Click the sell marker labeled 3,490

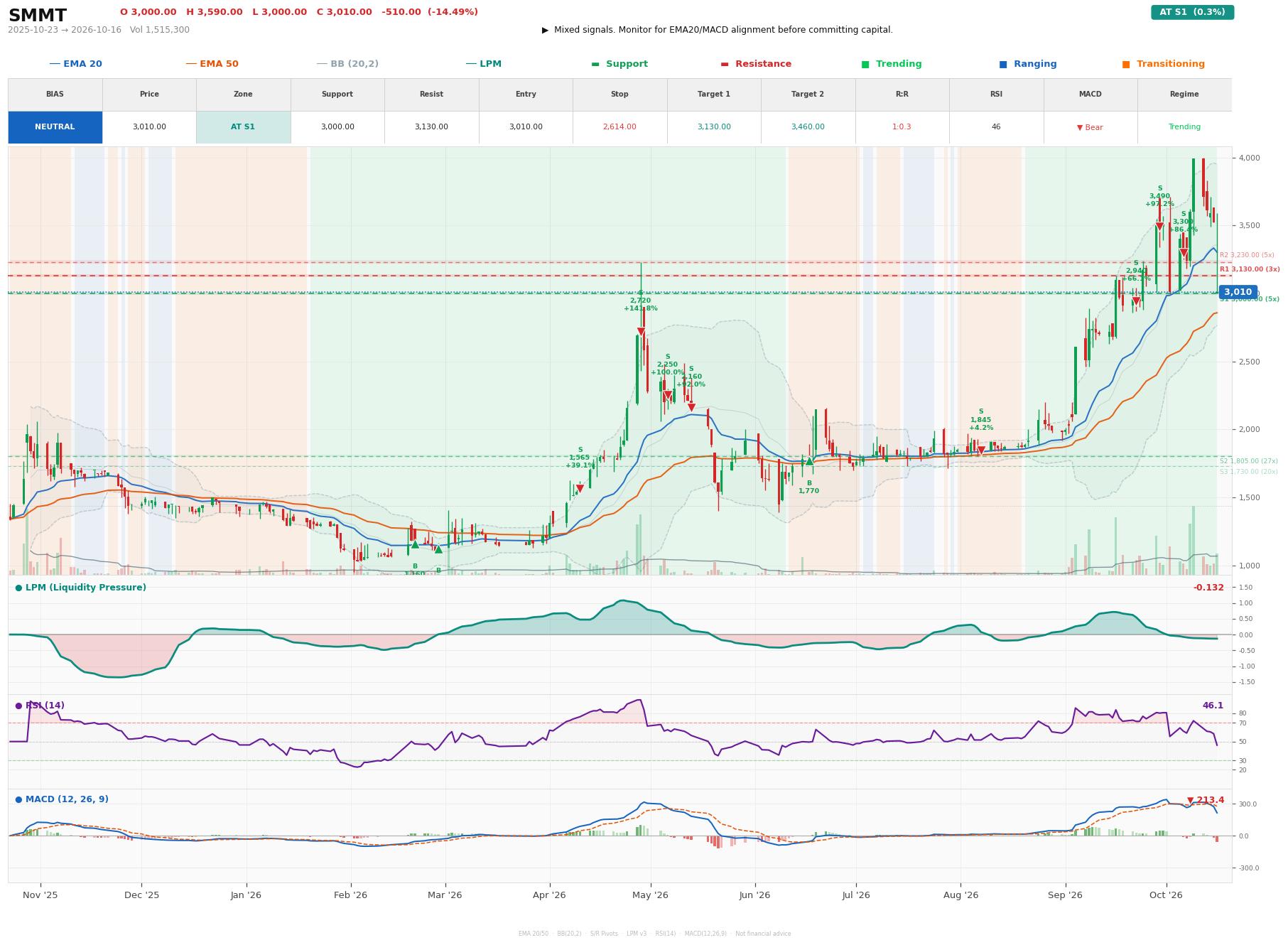click(1159, 227)
